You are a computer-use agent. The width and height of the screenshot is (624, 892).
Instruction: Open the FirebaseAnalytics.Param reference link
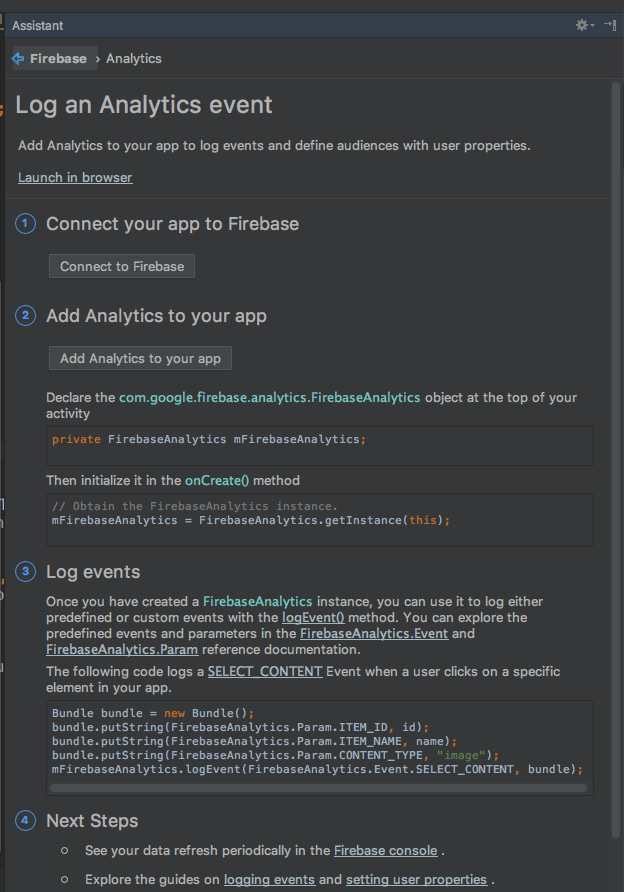[121, 649]
